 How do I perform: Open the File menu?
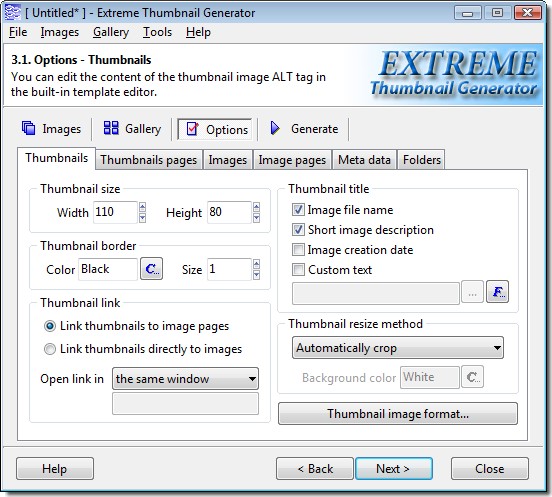[18, 32]
